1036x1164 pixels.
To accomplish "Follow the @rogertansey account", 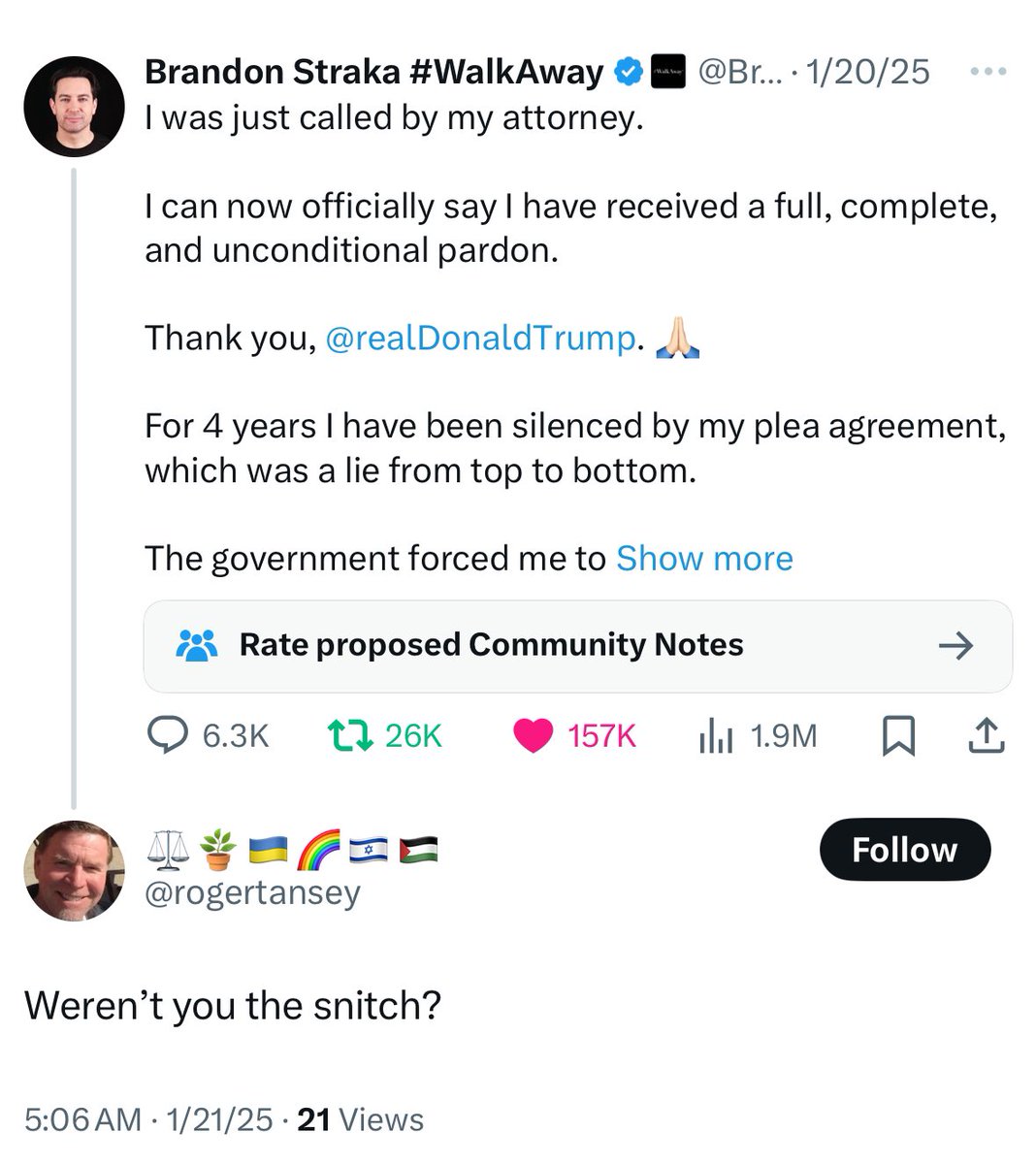I will click(904, 850).
